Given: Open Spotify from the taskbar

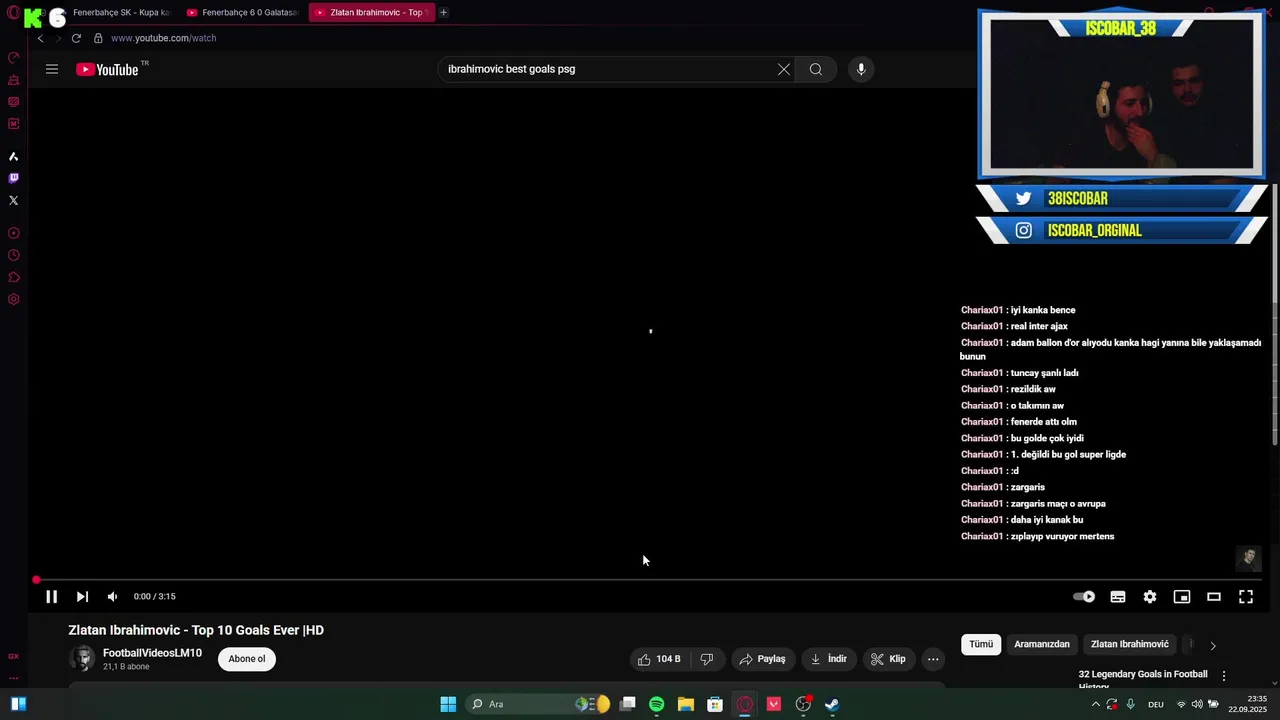Looking at the screenshot, I should 656,704.
